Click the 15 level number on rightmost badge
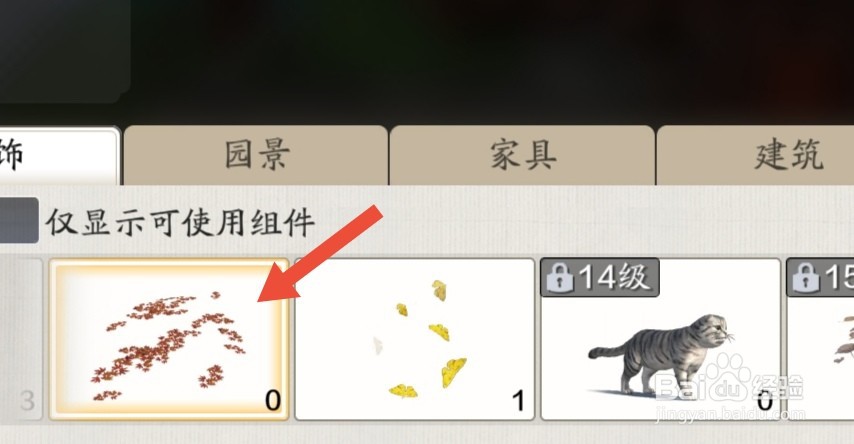 point(840,278)
